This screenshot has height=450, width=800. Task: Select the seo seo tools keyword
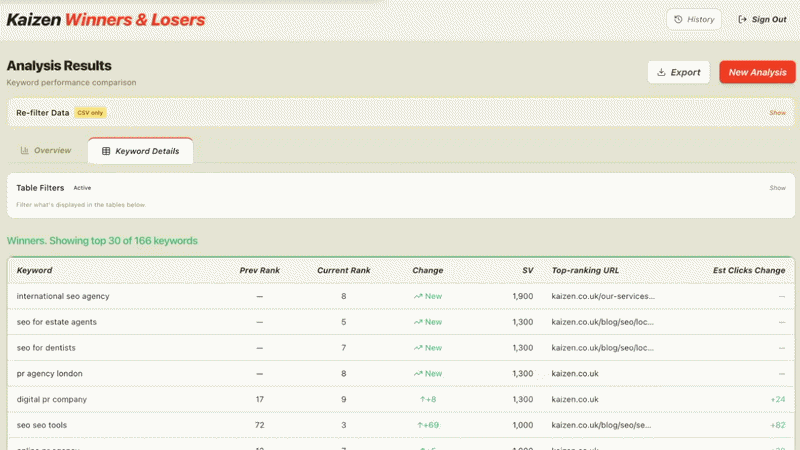[x=42, y=425]
